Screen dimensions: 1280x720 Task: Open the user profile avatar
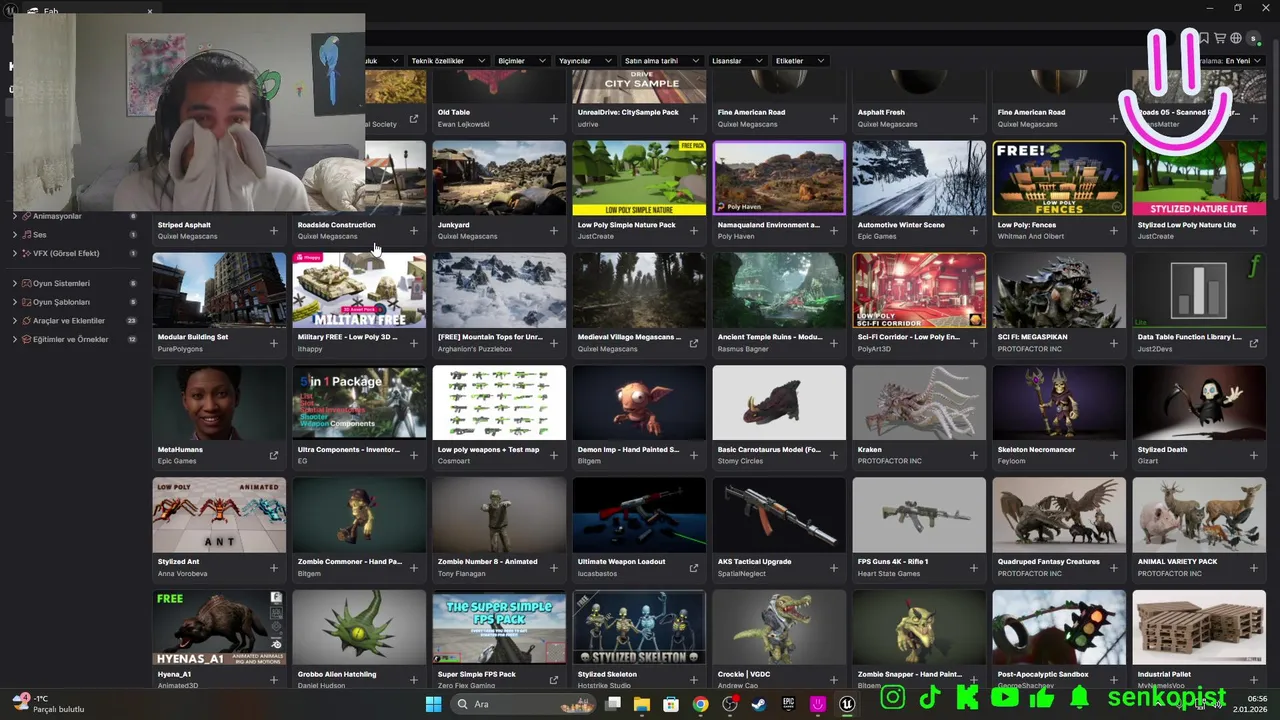pos(1253,38)
